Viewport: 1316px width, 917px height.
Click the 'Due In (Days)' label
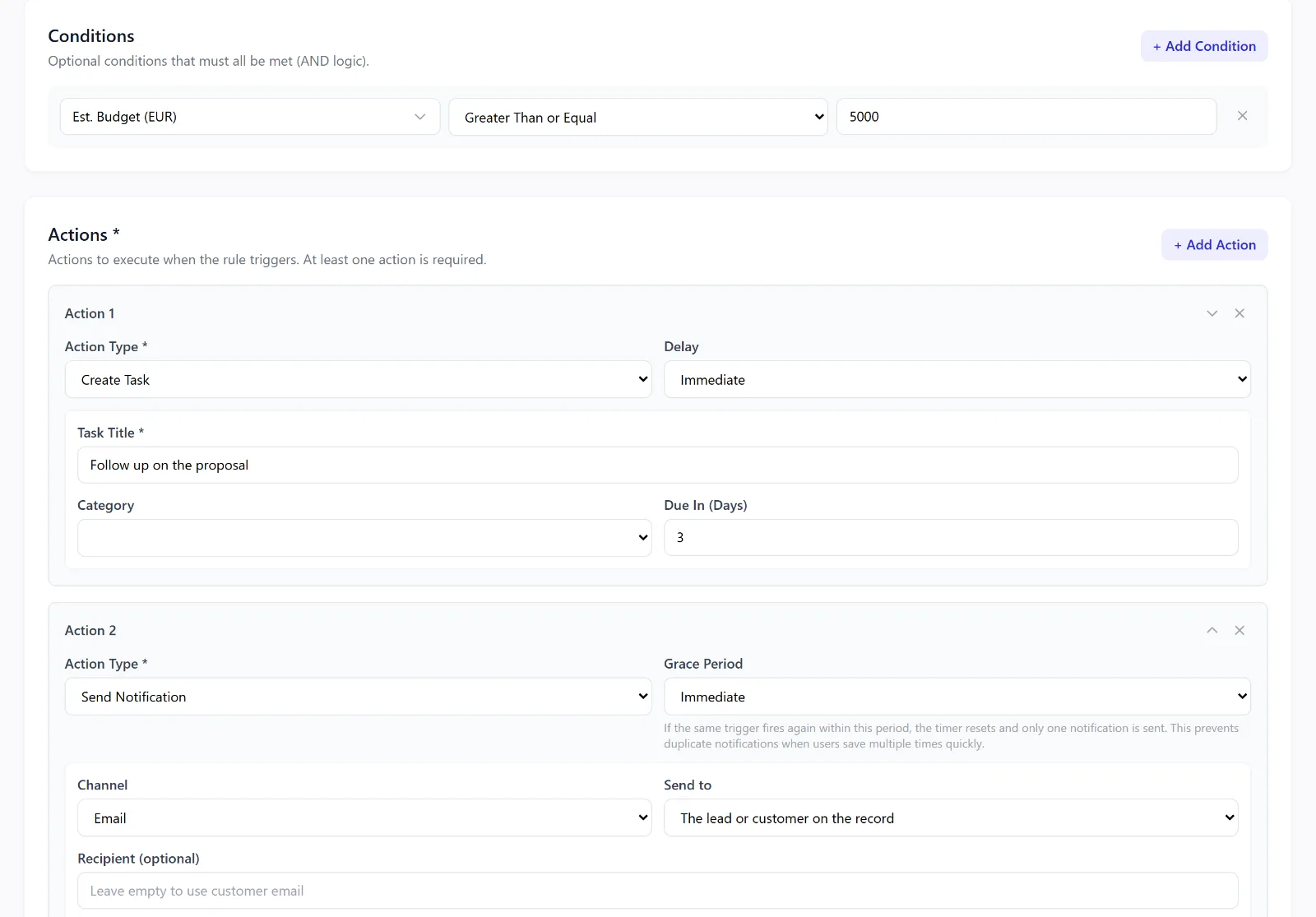pos(706,505)
